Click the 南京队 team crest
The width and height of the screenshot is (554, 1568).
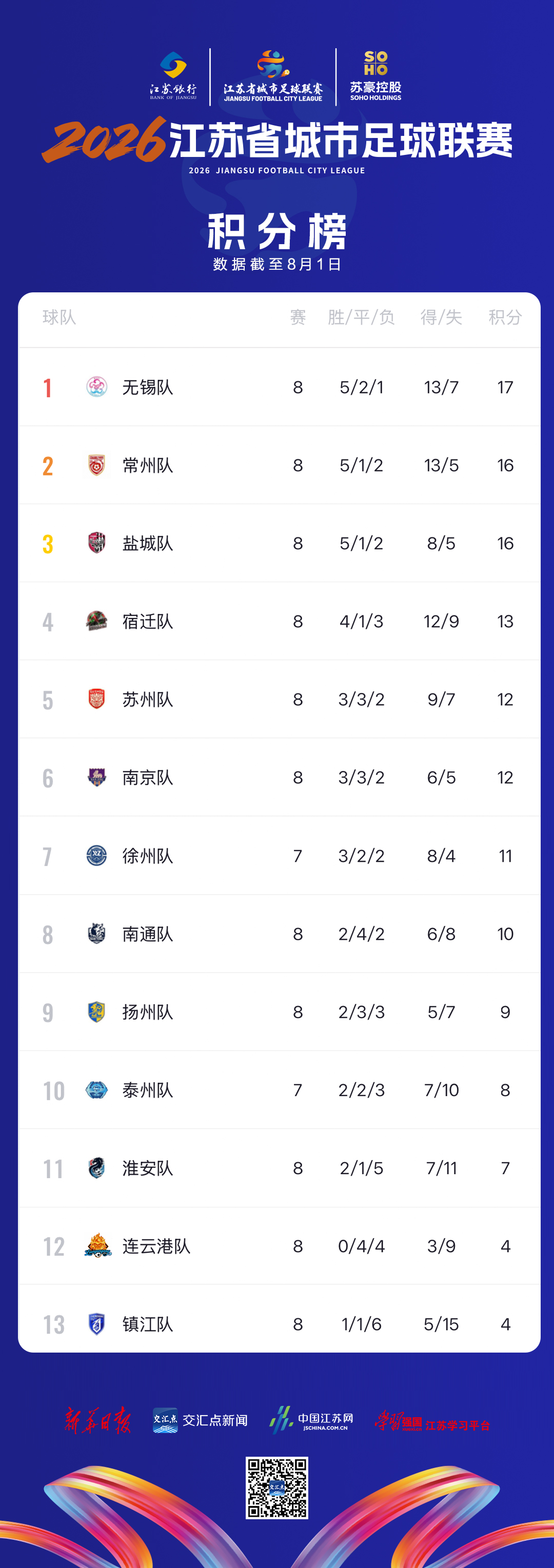tap(97, 777)
